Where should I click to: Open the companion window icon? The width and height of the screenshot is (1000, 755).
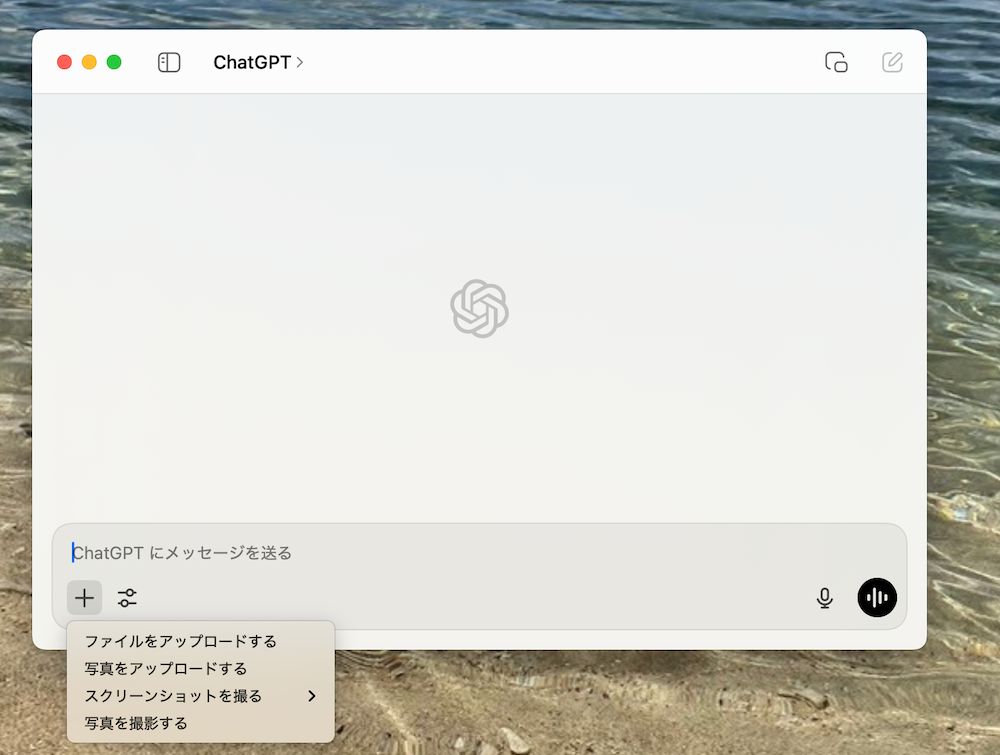pos(836,62)
